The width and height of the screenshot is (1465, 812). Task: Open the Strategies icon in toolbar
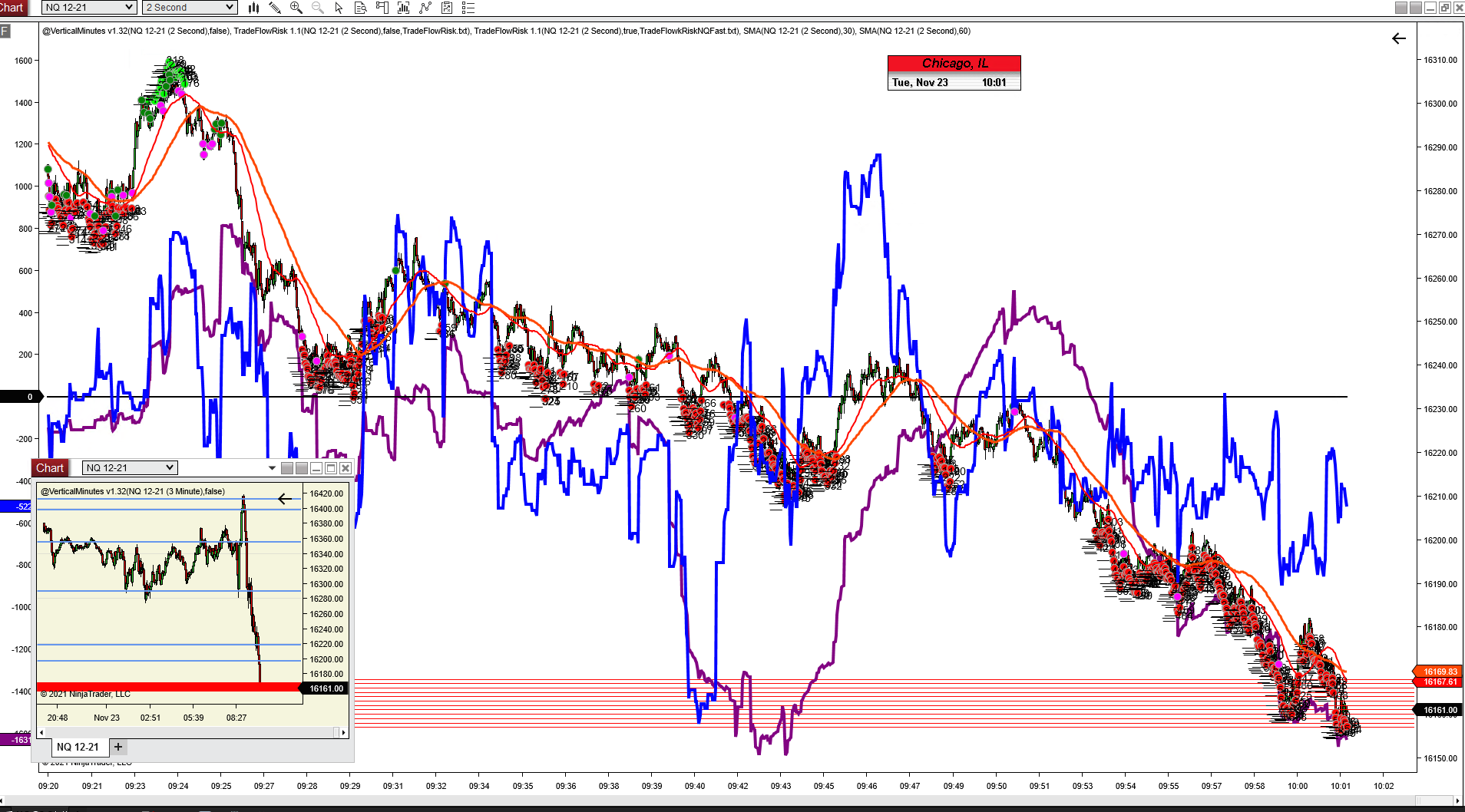[425, 8]
